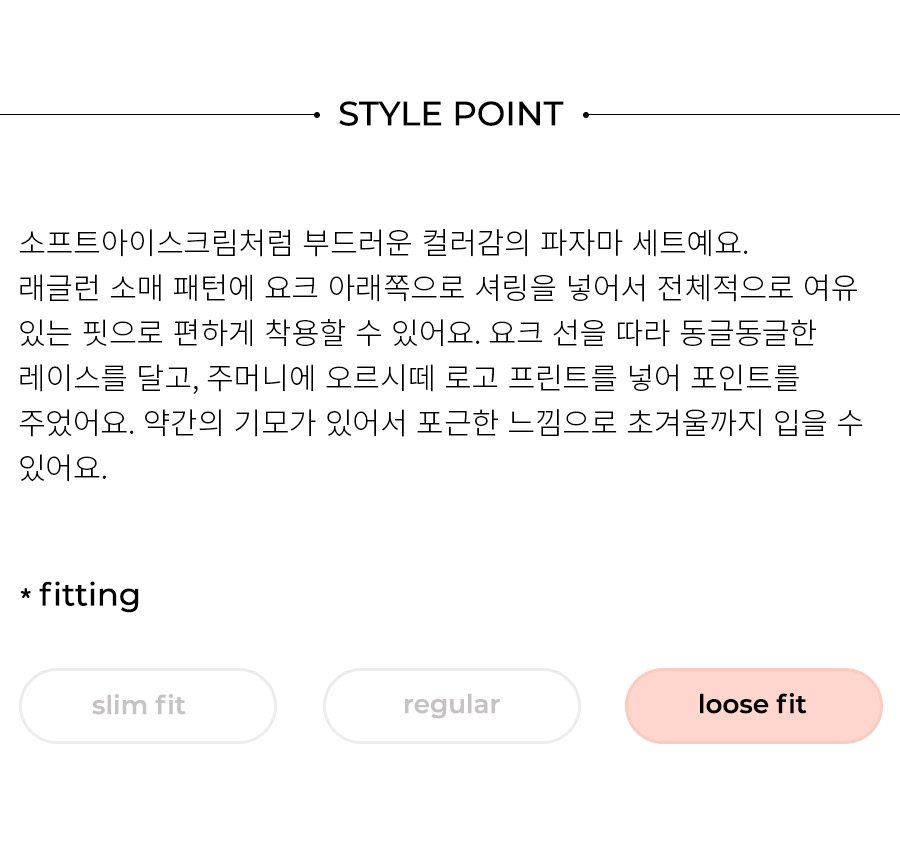Click the word 동글동글한 in third line

748,333
